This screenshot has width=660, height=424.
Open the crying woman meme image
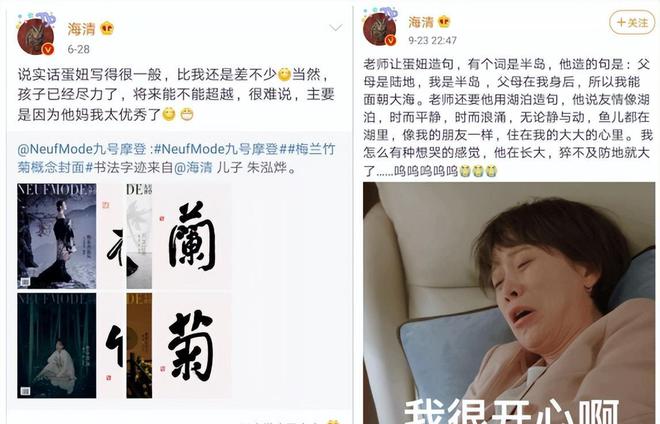[509, 303]
